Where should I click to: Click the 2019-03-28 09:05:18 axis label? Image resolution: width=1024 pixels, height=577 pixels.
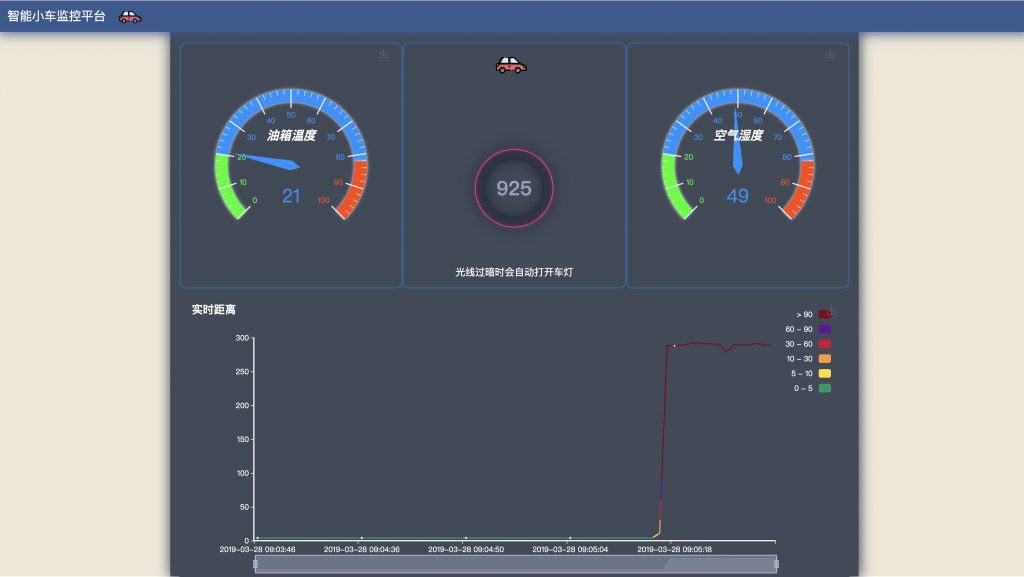pos(675,550)
